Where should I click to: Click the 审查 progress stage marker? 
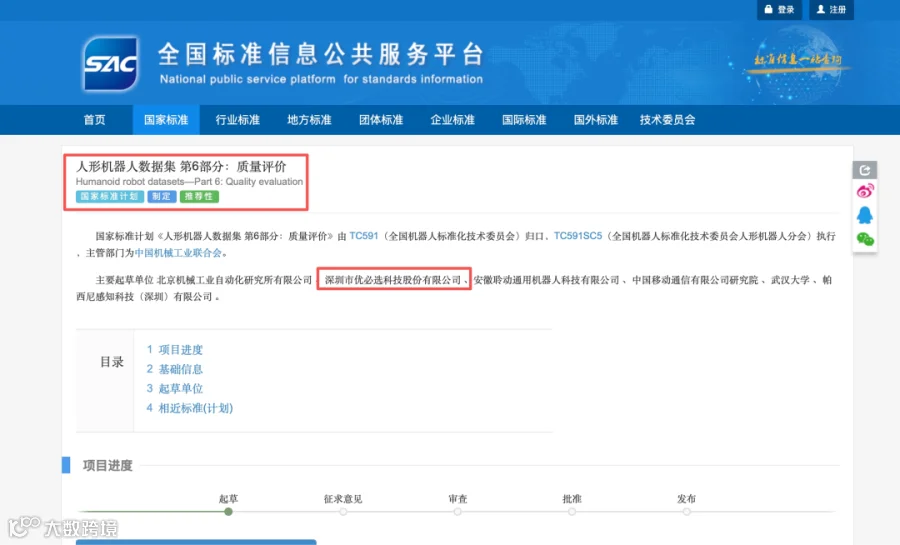point(457,511)
